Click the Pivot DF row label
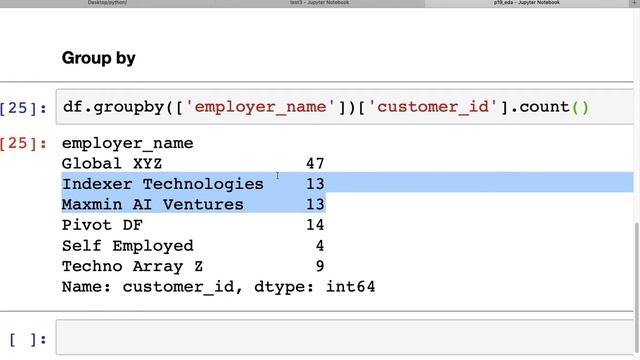640x360 pixels. pos(102,225)
